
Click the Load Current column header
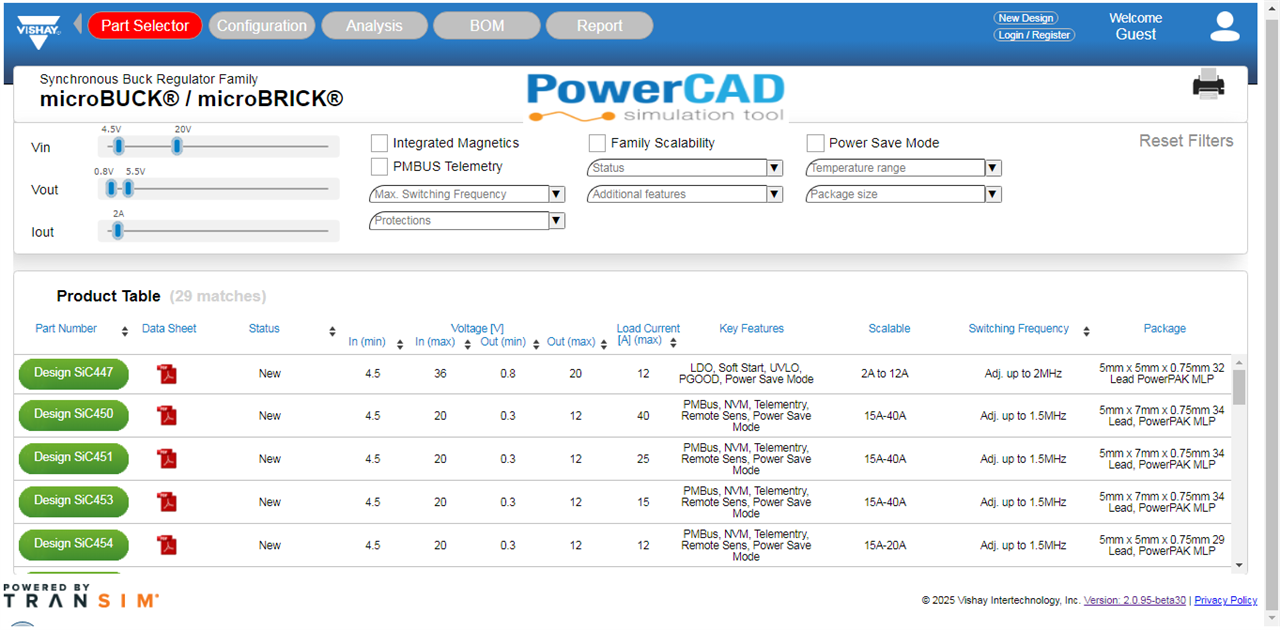648,334
